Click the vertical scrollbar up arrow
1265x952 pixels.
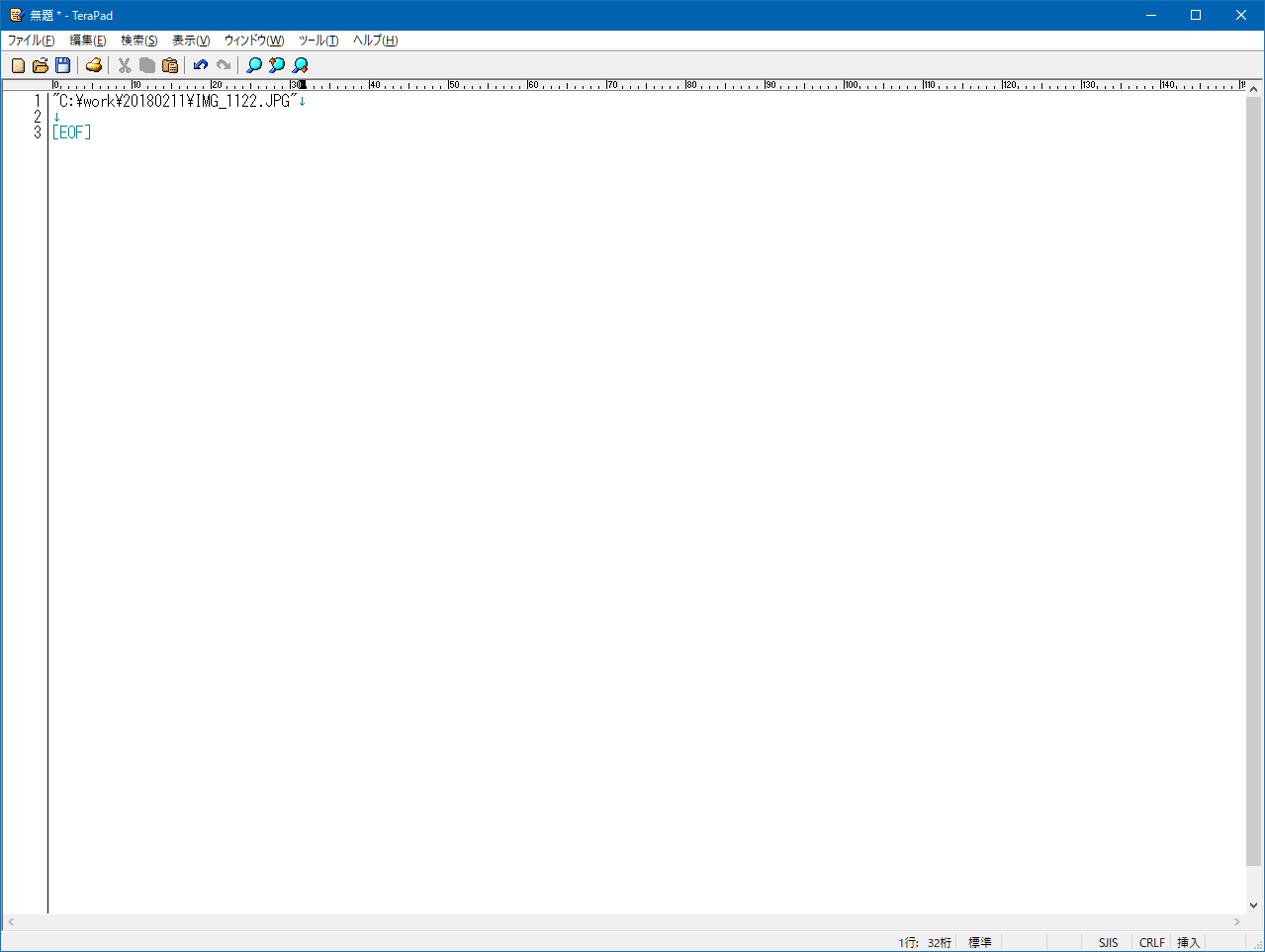pos(1254,89)
